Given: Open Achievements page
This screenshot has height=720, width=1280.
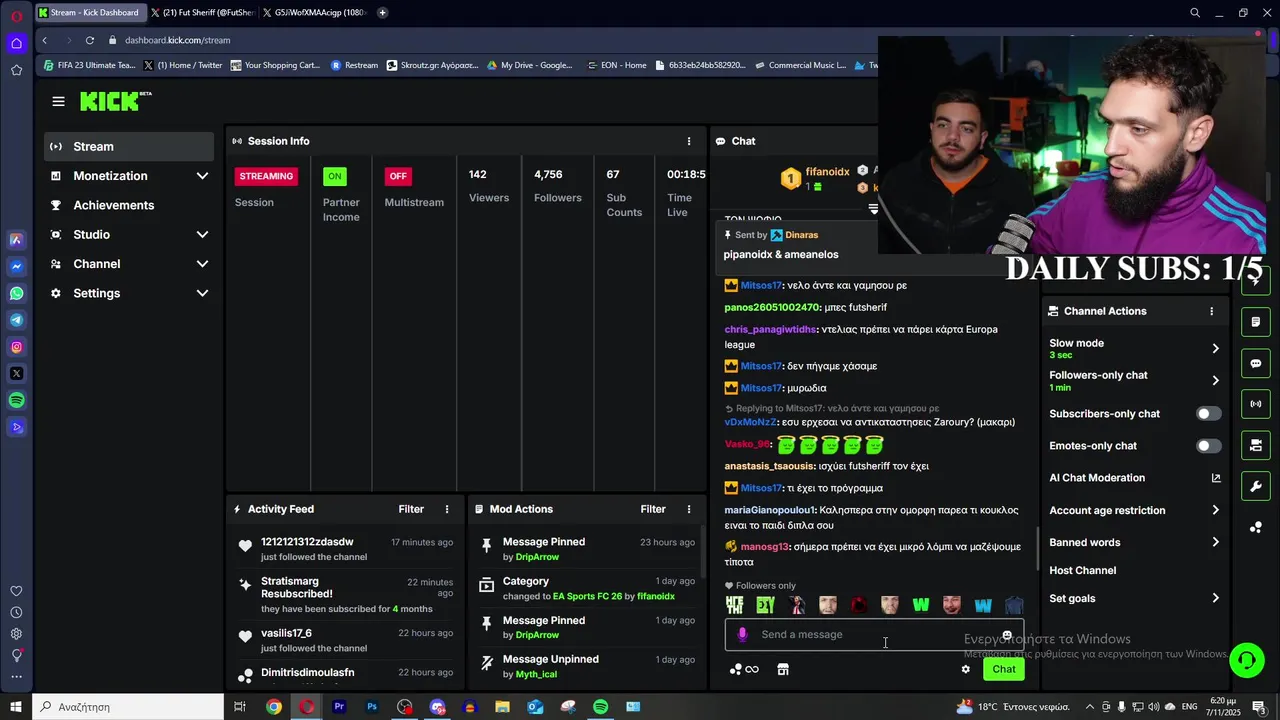Looking at the screenshot, I should point(129,205).
